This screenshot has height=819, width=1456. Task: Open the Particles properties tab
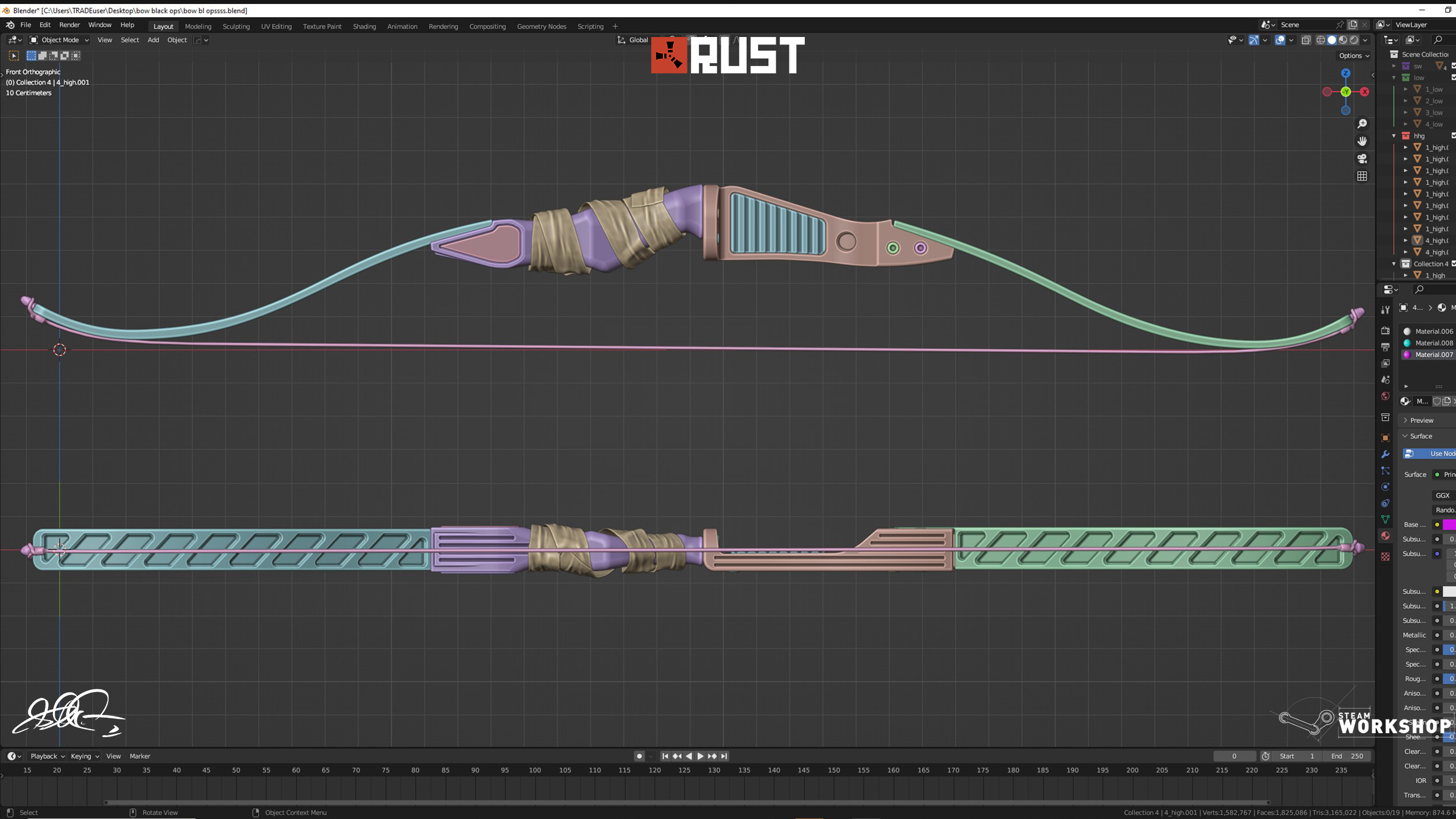pyautogui.click(x=1385, y=470)
